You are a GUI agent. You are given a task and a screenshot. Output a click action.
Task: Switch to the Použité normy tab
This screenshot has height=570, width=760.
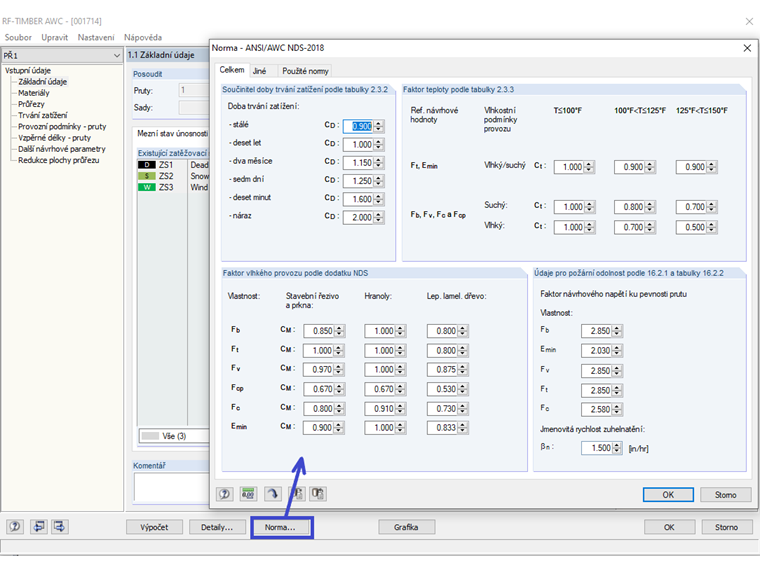pos(305,71)
